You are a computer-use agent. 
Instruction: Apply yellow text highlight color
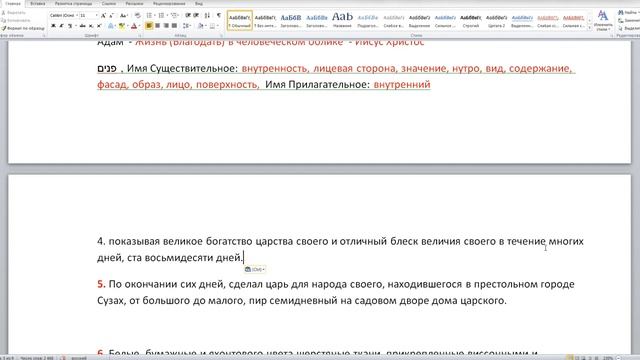click(121, 26)
